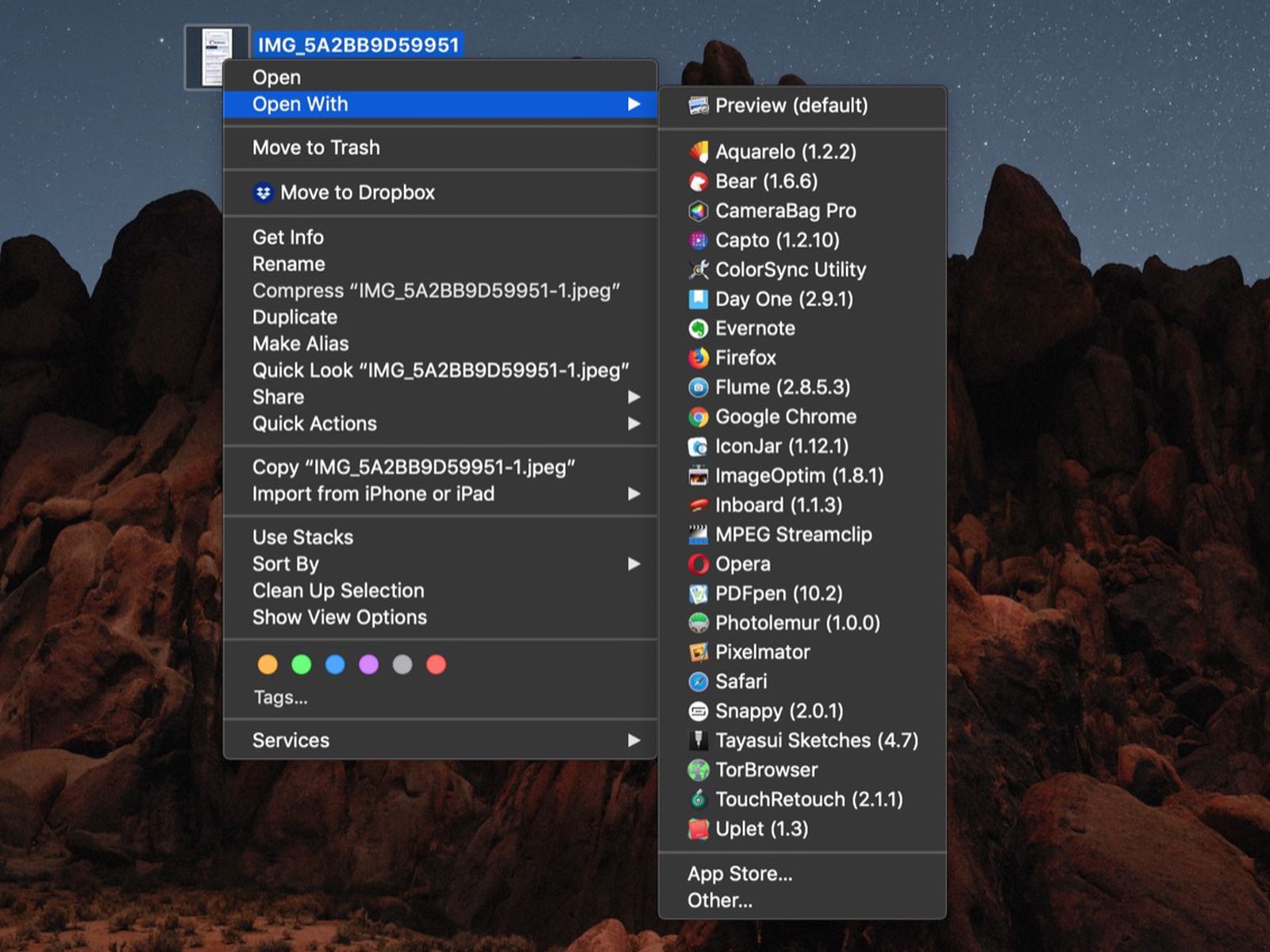This screenshot has height=952, width=1270.
Task: Click the Capto app icon
Action: (698, 240)
